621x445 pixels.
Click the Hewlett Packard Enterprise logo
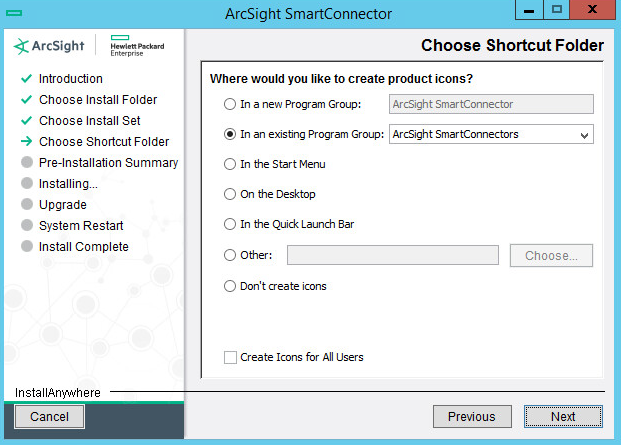pyautogui.click(x=137, y=46)
